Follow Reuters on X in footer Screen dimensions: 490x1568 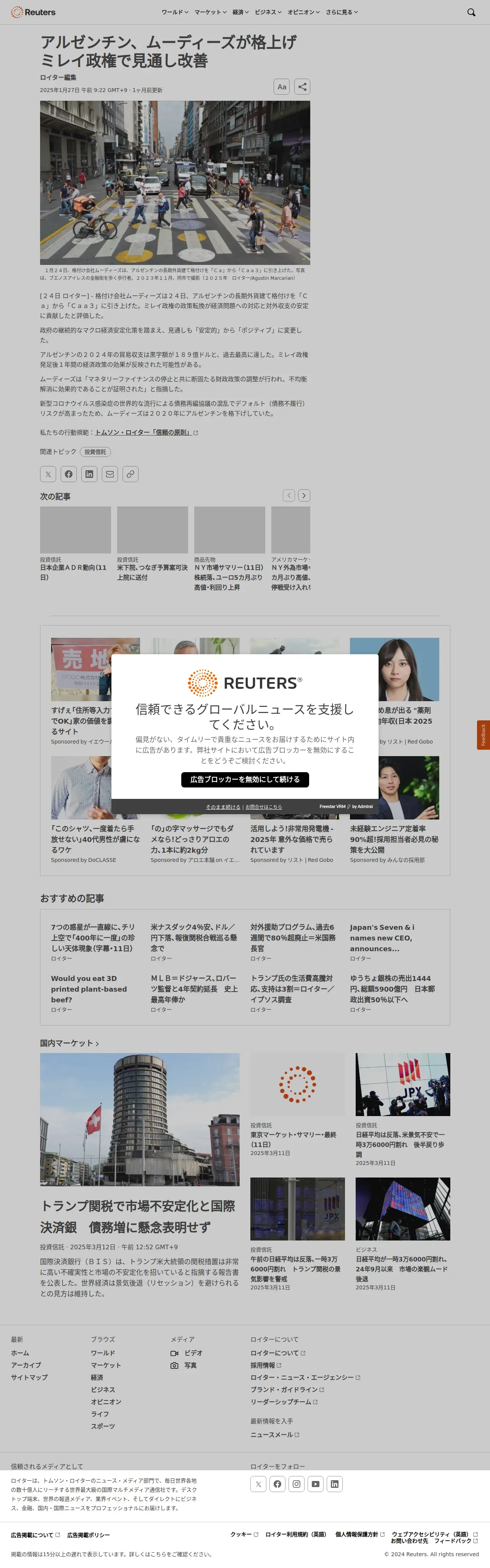point(258,1484)
